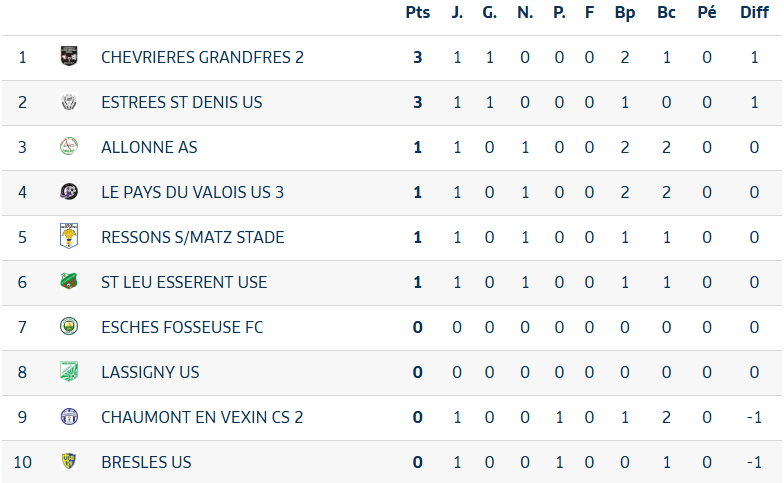Click the Chaumont en Vexin CS 2 crest
The width and height of the screenshot is (784, 483).
pyautogui.click(x=69, y=417)
